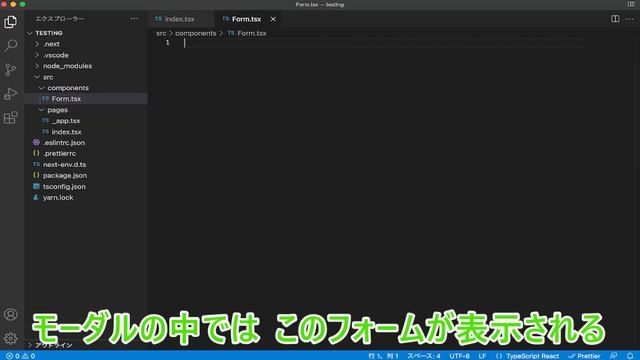Close the Form.tsx tab
The width and height of the screenshot is (640, 360).
pos(273,19)
